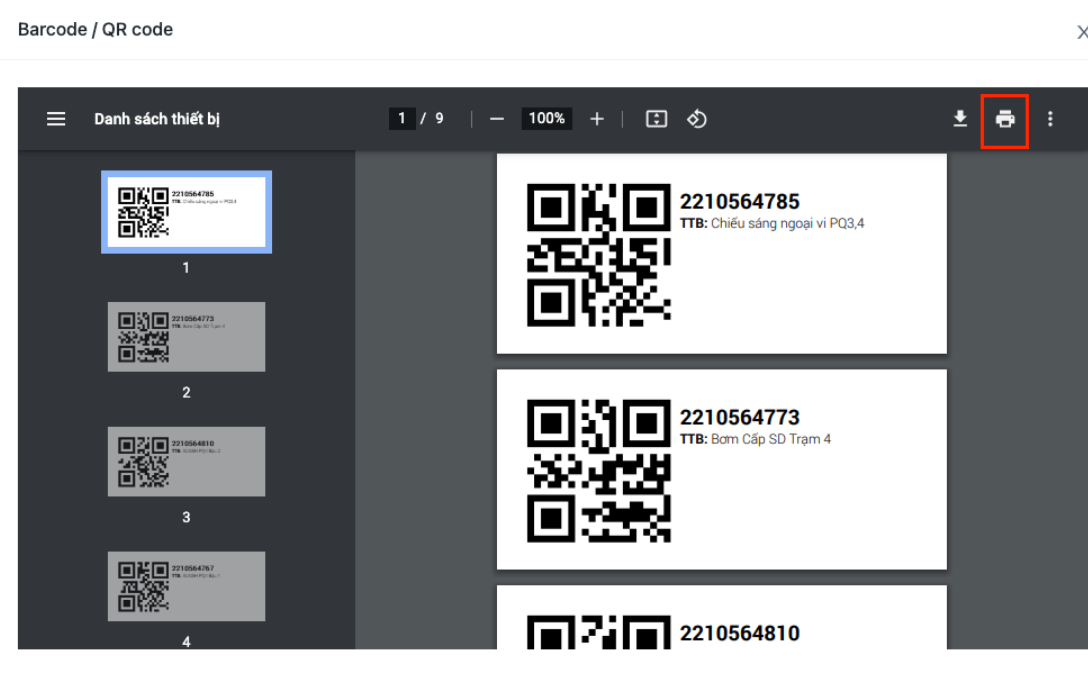This screenshot has height=675, width=1088.
Task: Click the page number input field
Action: tap(402, 119)
